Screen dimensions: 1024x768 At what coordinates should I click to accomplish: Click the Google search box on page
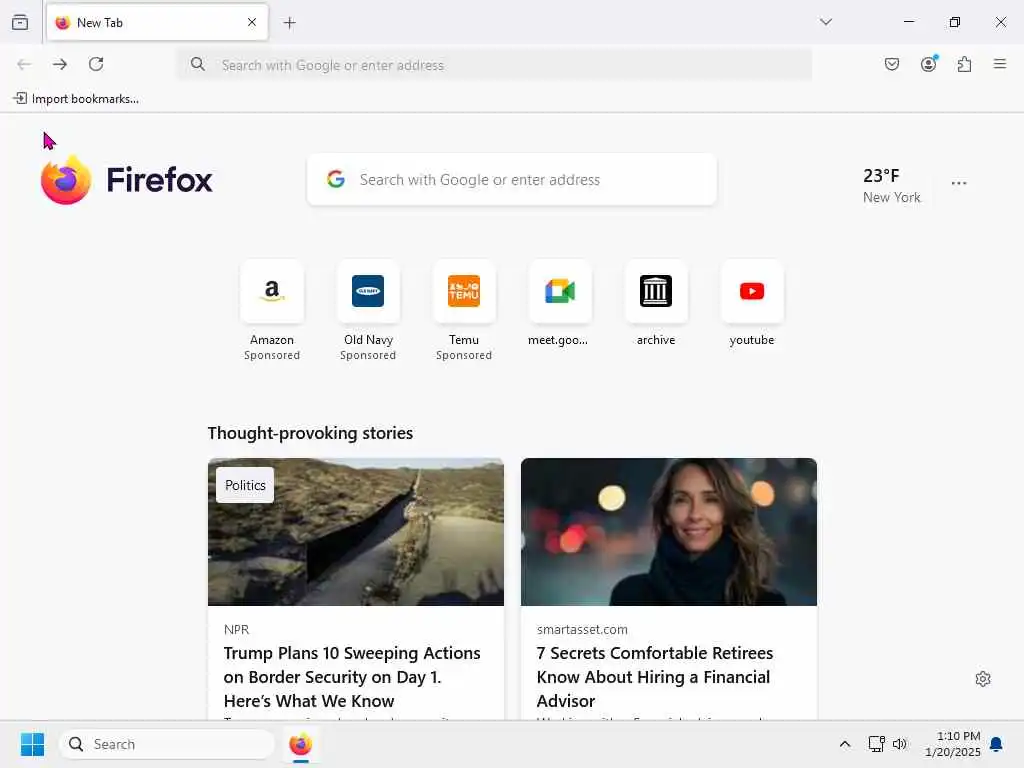coord(512,180)
